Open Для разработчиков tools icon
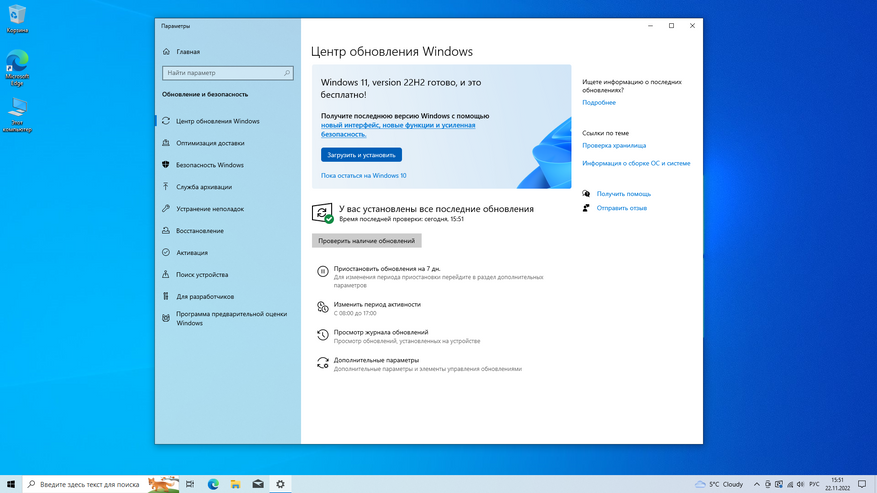877x493 pixels. point(166,296)
